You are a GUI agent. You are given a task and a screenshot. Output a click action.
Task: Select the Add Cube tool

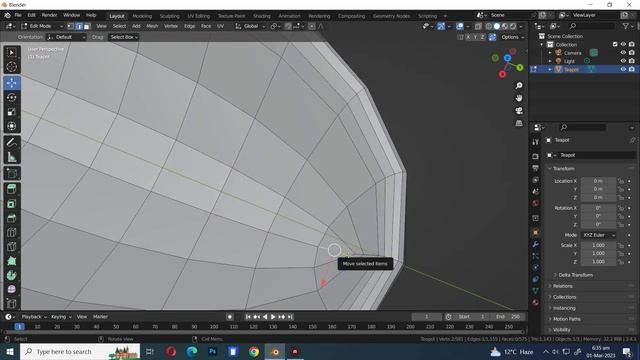click(x=11, y=173)
